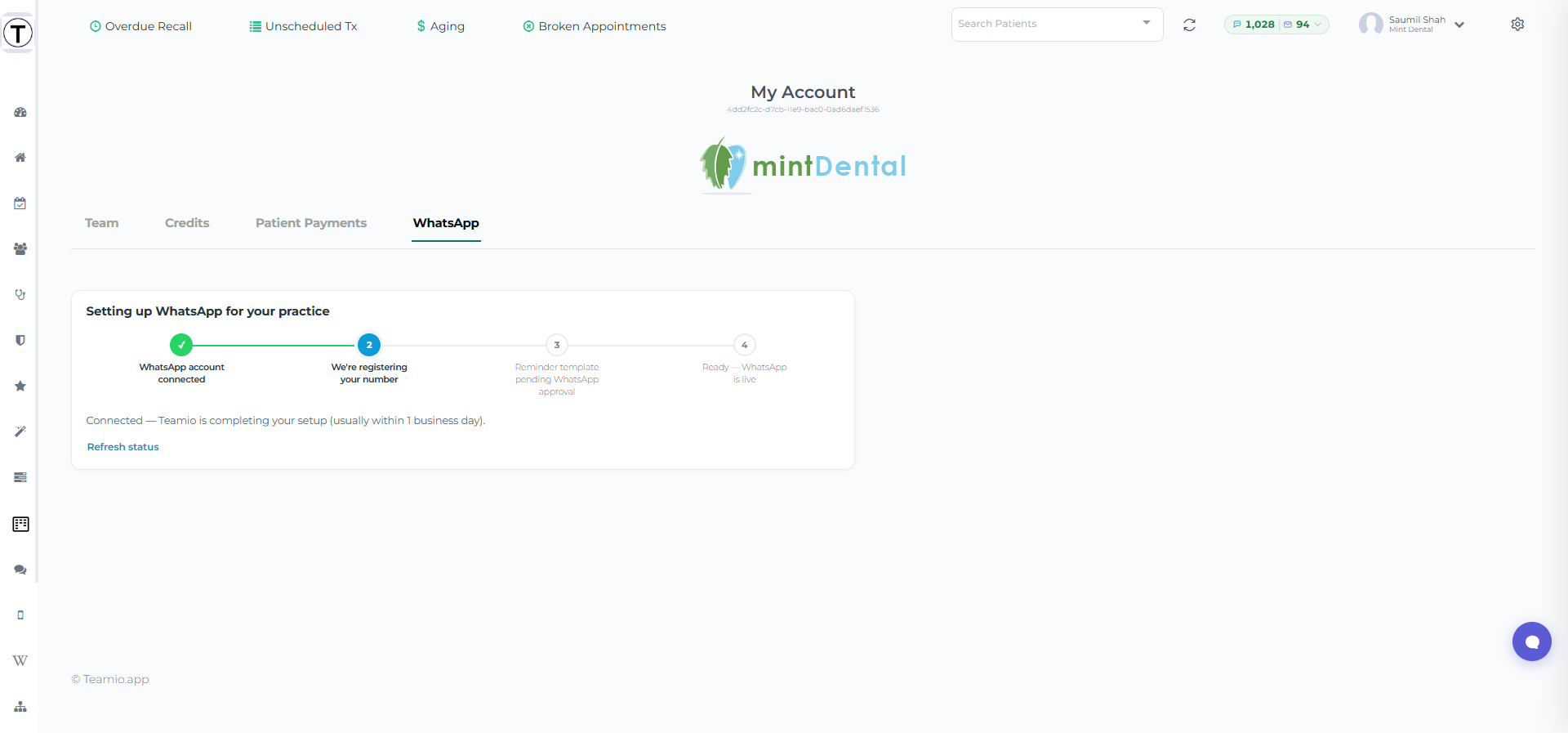
Task: Open the table grid icon in sidebar
Action: [20, 524]
